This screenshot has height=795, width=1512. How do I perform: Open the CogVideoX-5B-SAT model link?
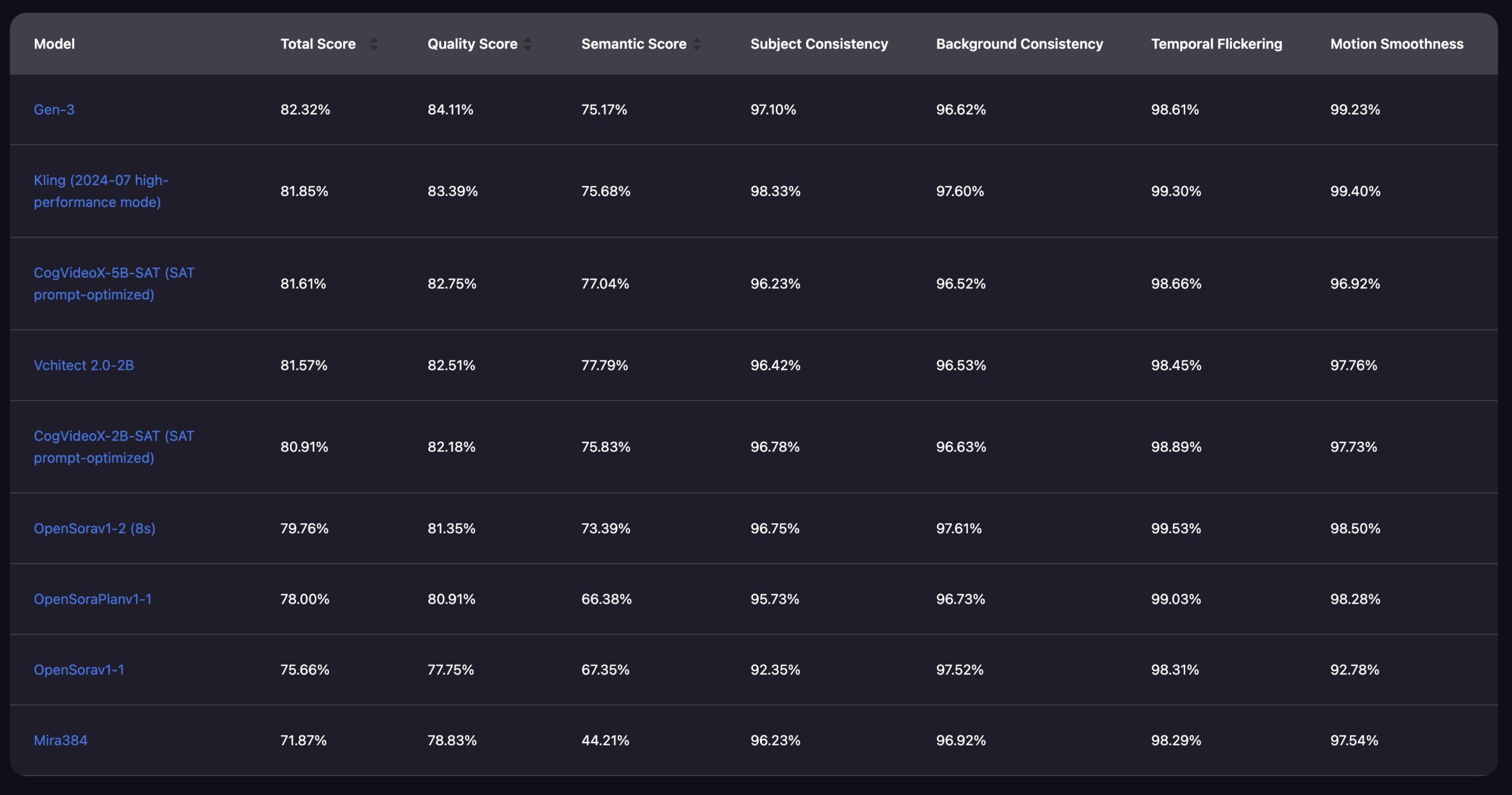114,284
